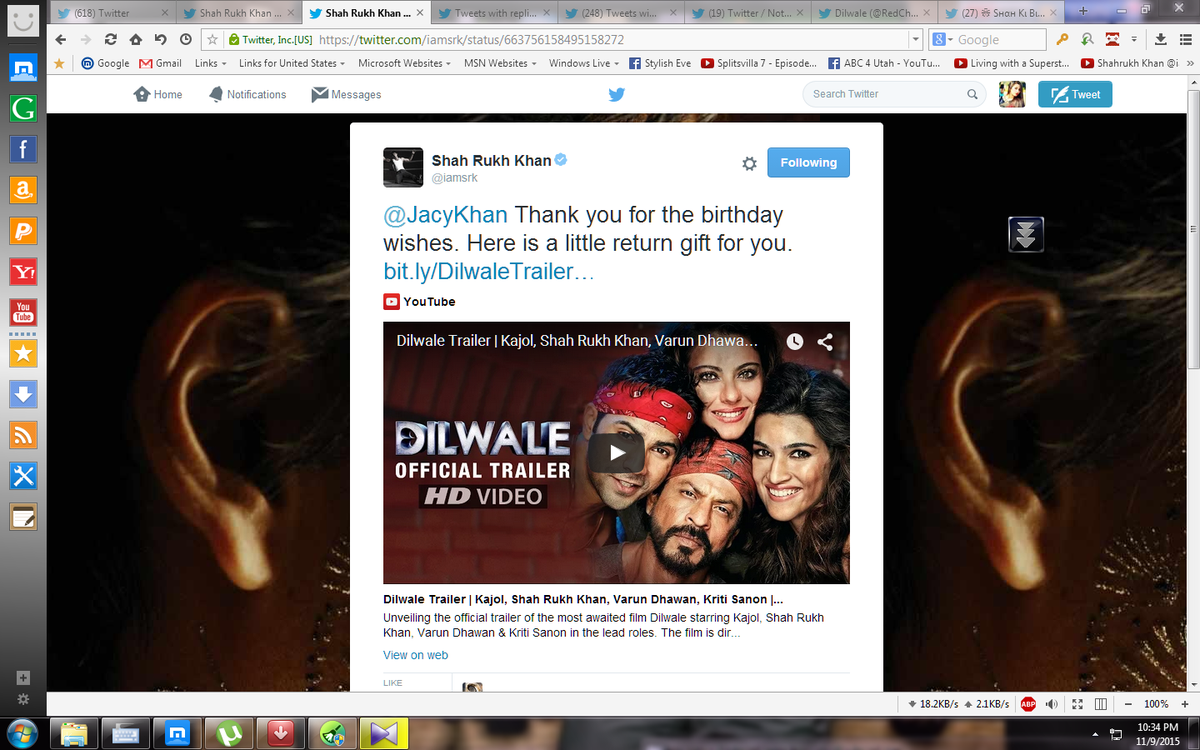Expand Microsoft Websites bookmark folder

[x=405, y=63]
